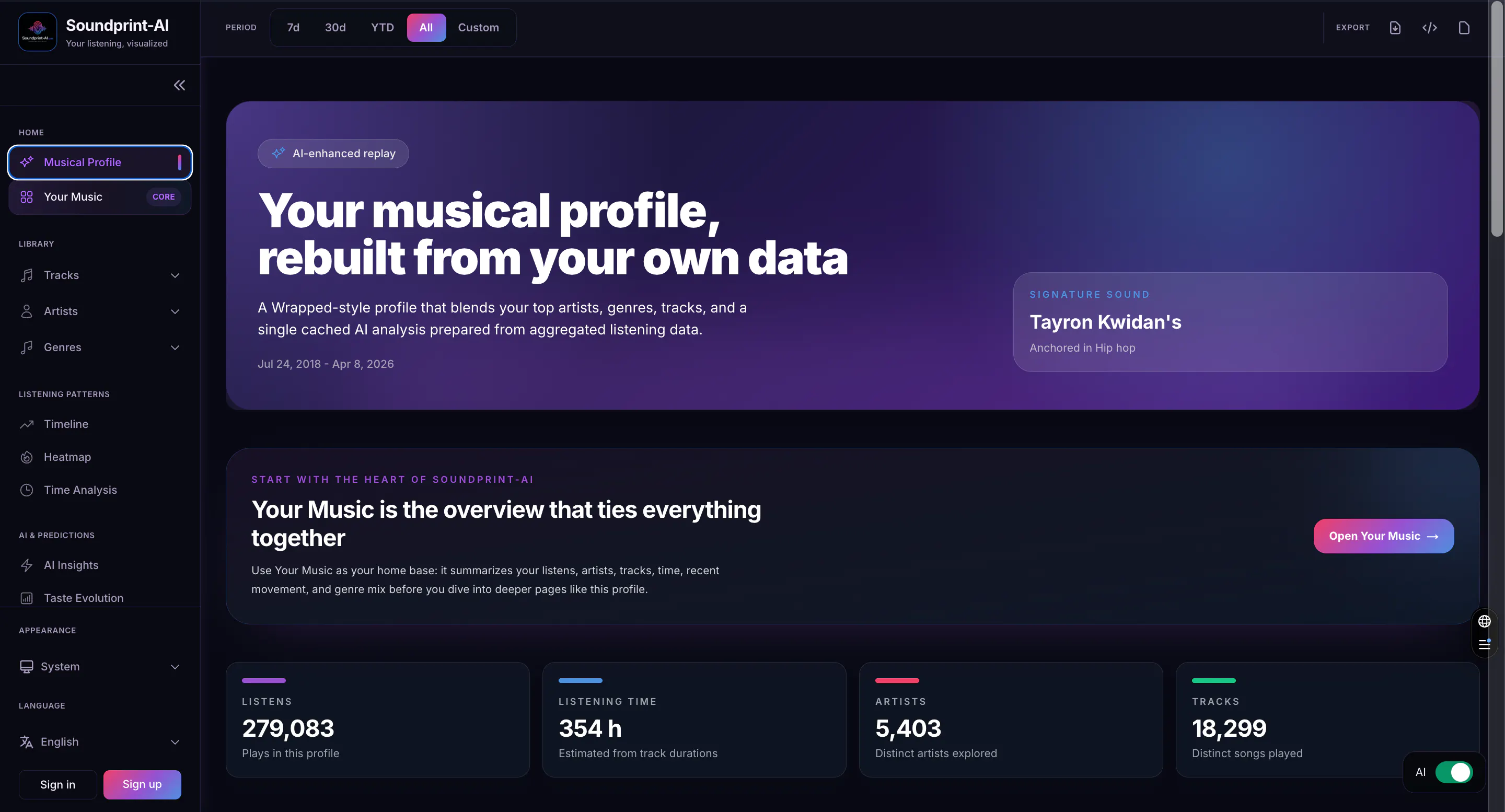Screen dimensions: 1505x812
Task: Click the AI-enhanced replay badge
Action: pyautogui.click(x=333, y=154)
